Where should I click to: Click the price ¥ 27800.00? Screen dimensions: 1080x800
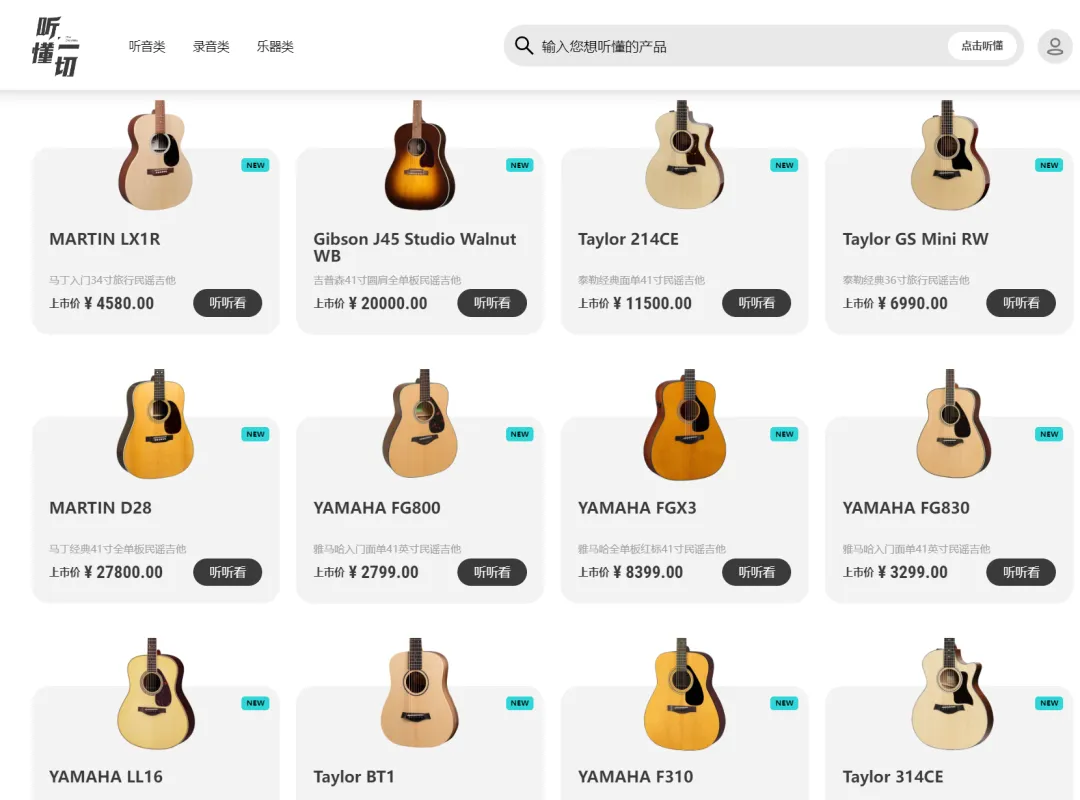pos(123,572)
